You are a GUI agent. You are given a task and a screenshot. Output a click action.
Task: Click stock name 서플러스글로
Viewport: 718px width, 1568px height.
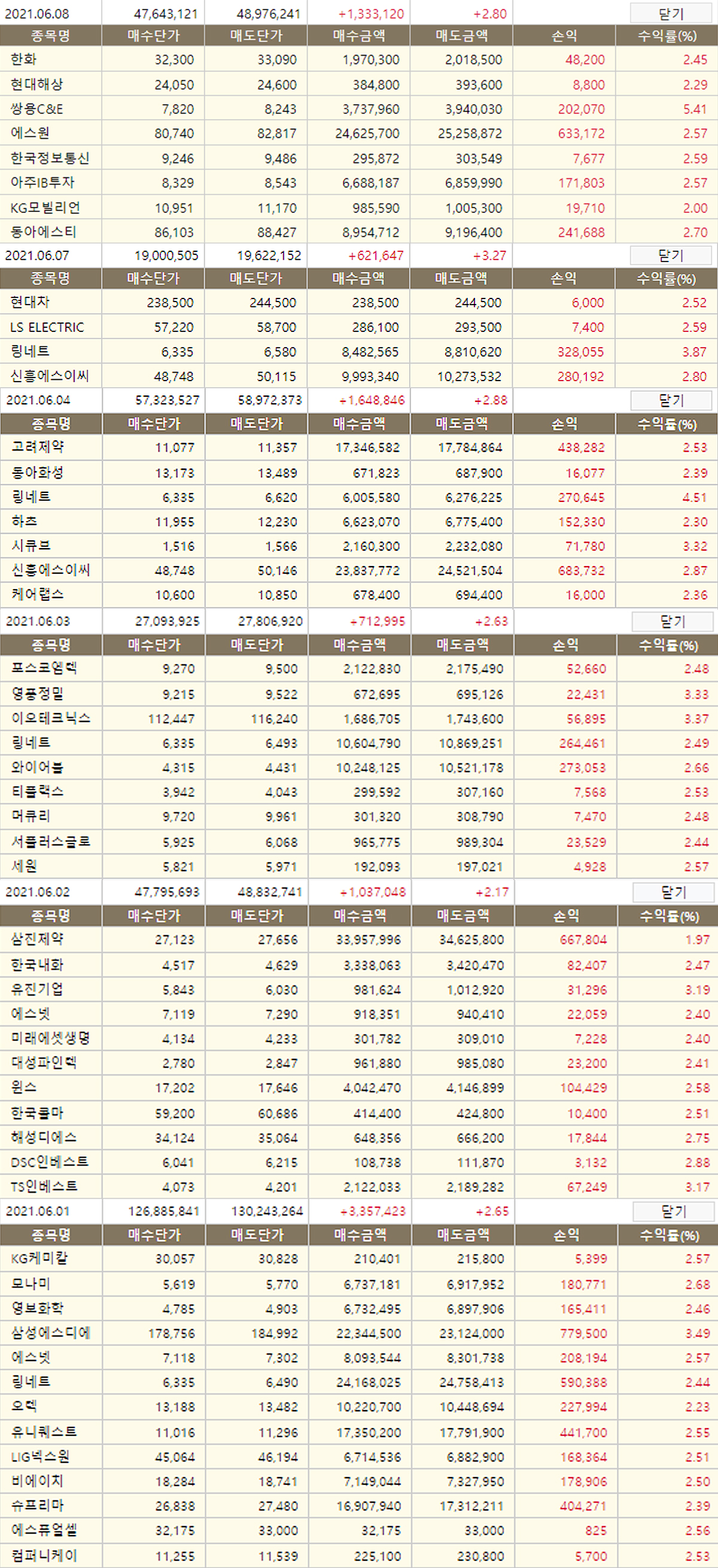51,842
